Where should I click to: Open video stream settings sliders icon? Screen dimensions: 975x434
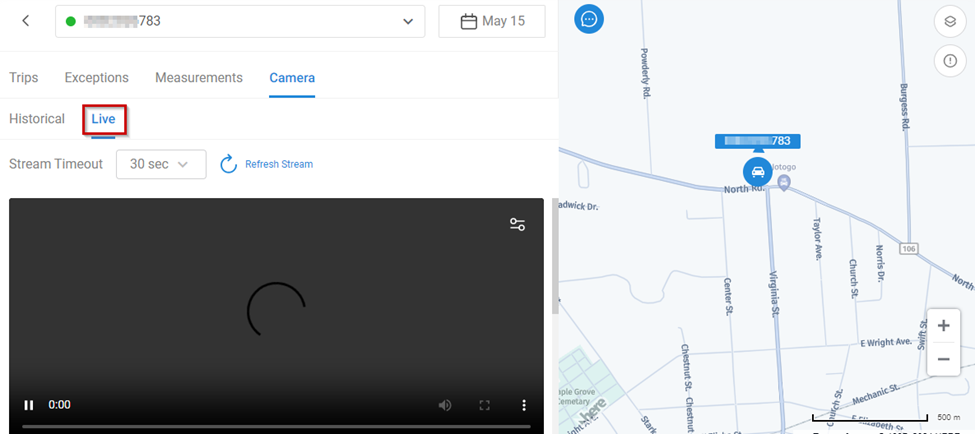[x=517, y=224]
